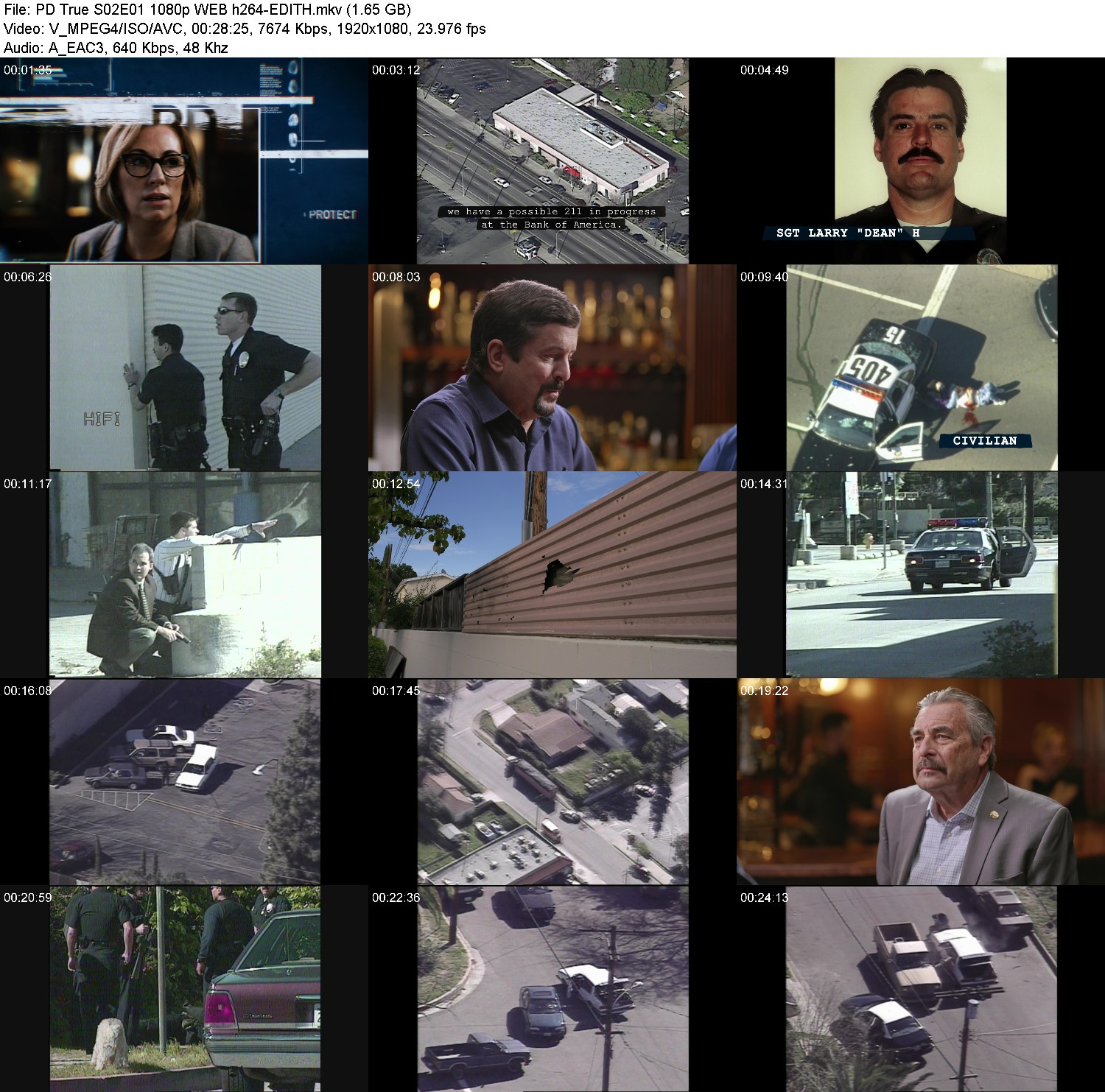This screenshot has height=1092, width=1105.
Task: Select the 00:08:03 interview thumbnail
Action: point(552,368)
